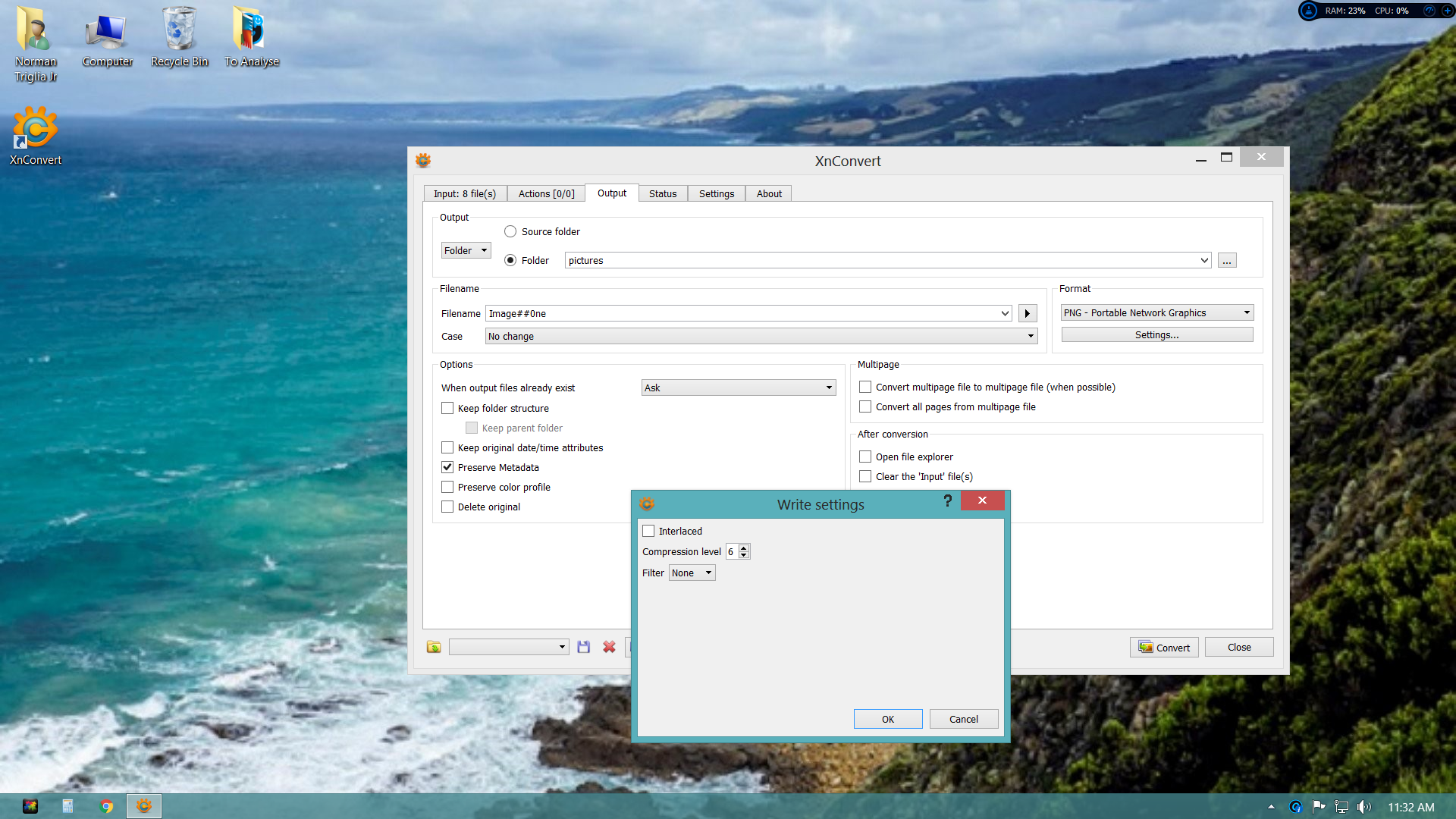Screen dimensions: 1456x819
Task: Switch to the Actions [0/0] tab
Action: click(x=546, y=193)
